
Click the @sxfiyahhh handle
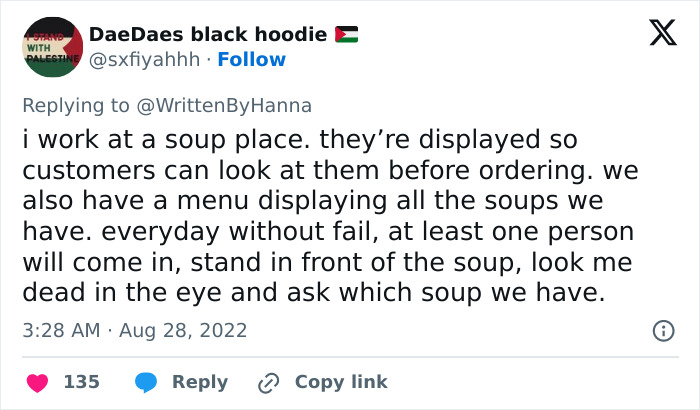click(144, 60)
